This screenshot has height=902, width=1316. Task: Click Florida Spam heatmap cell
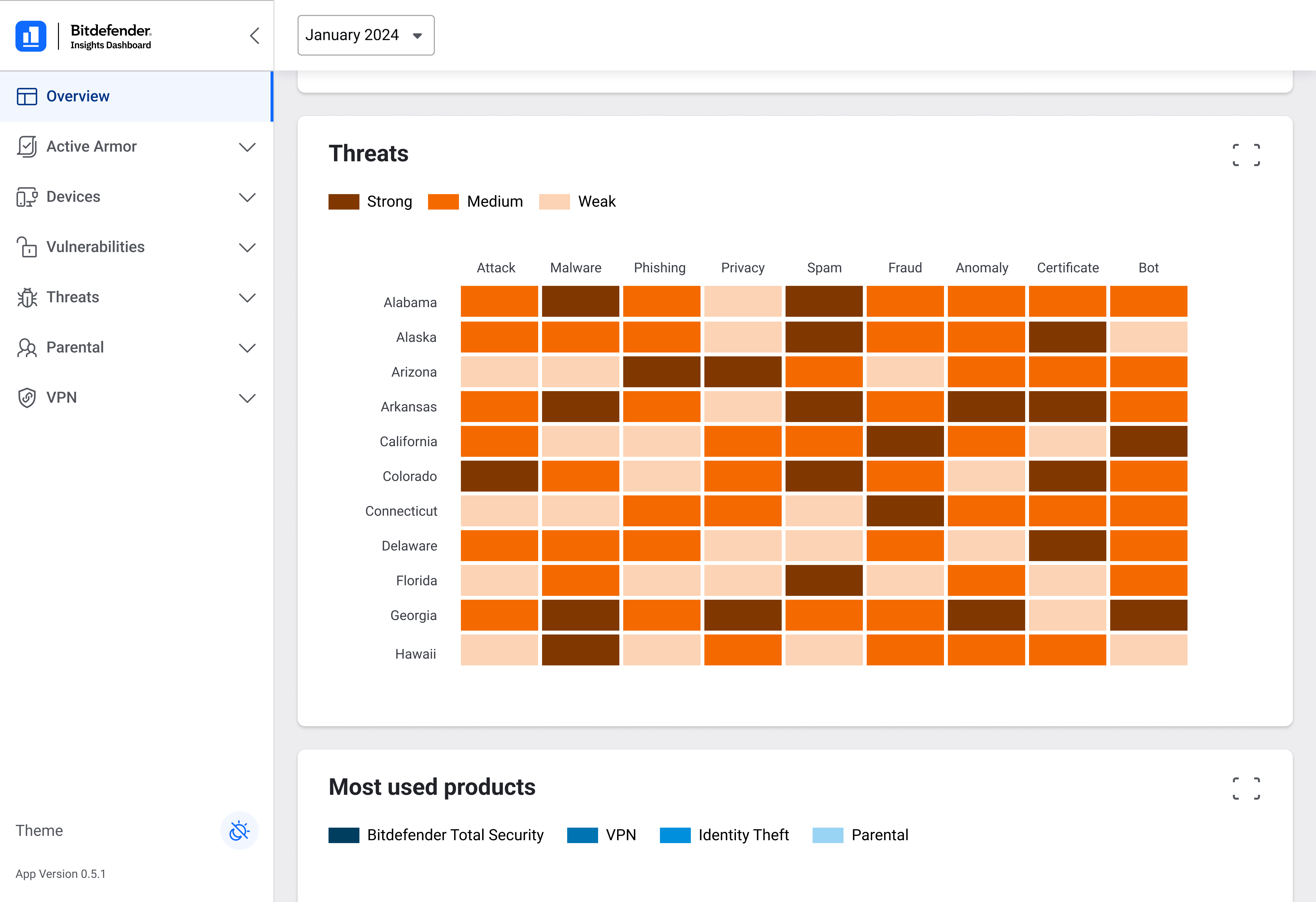(x=824, y=580)
